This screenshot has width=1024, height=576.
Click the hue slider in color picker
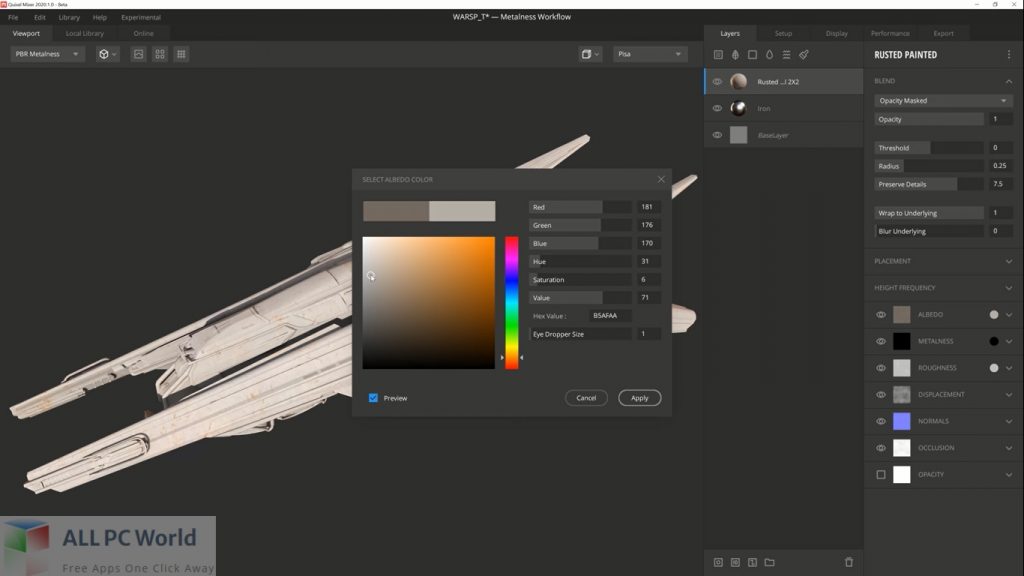click(512, 300)
